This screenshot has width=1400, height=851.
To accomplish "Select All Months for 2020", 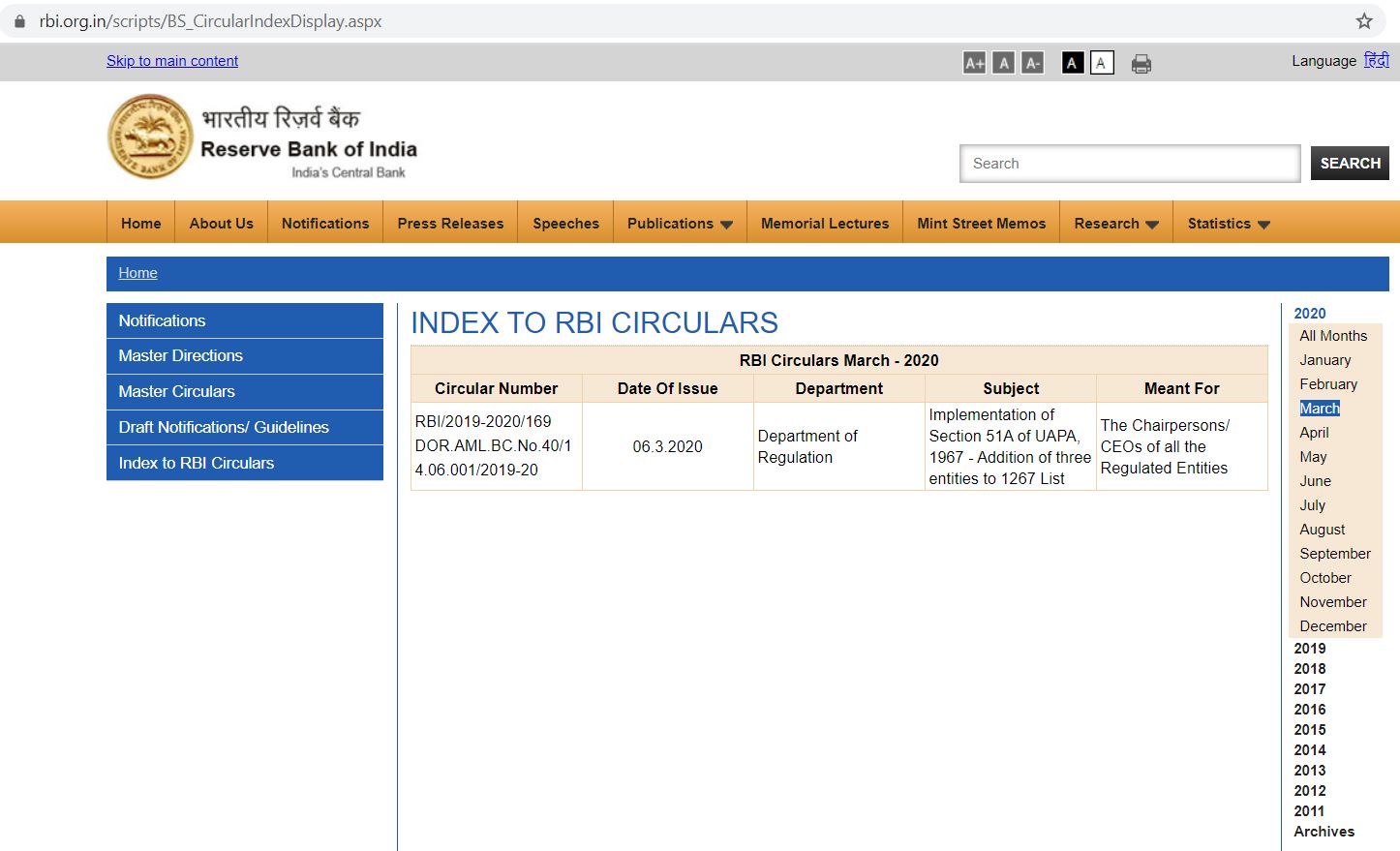I will (x=1333, y=336).
